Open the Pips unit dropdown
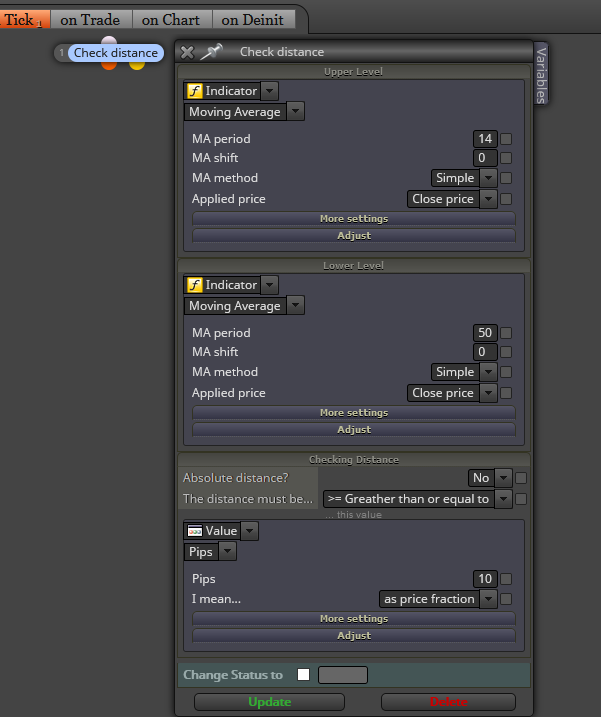The image size is (601, 717). coord(228,551)
